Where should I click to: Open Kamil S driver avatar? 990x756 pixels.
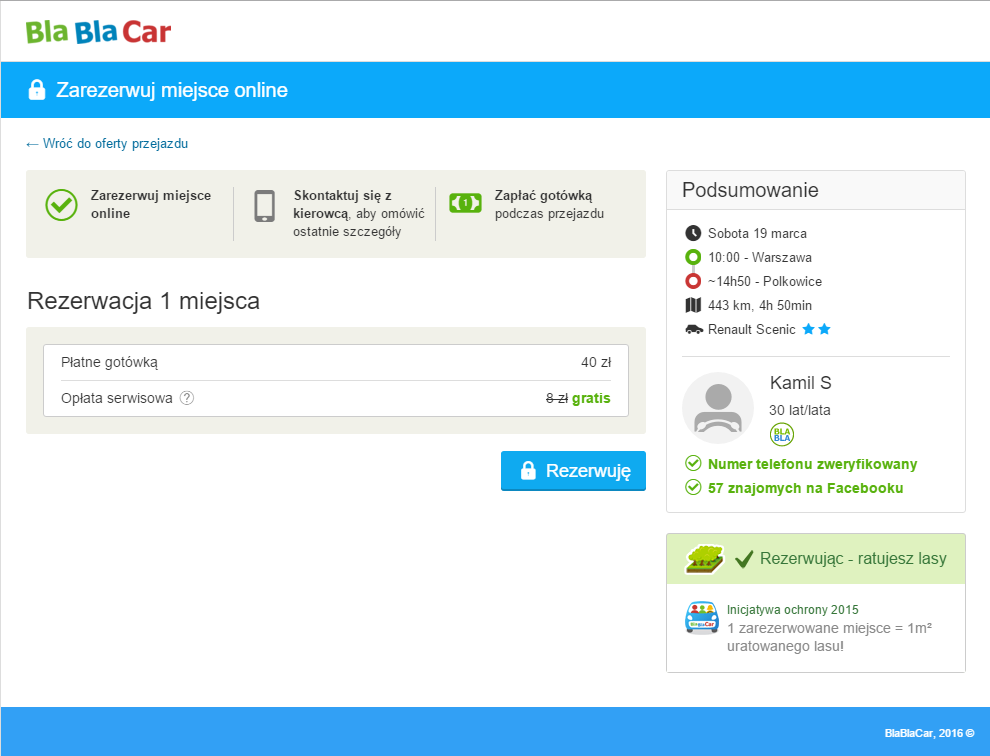tap(718, 408)
